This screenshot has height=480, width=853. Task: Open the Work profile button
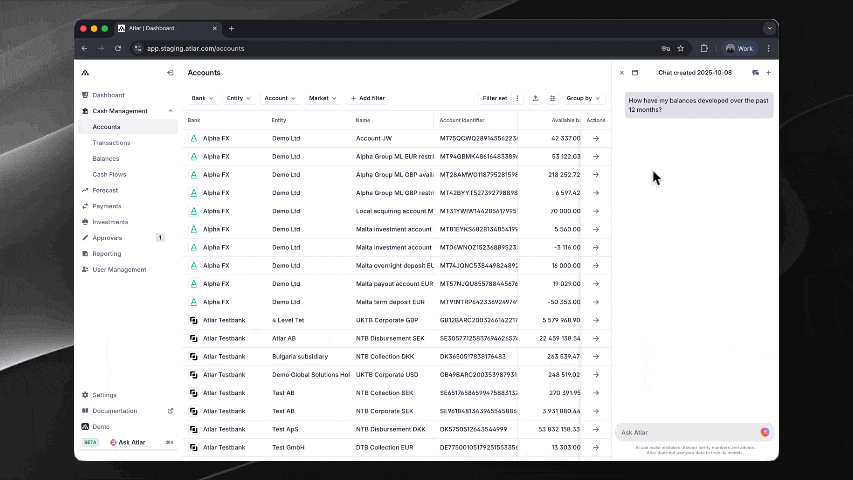pos(739,48)
